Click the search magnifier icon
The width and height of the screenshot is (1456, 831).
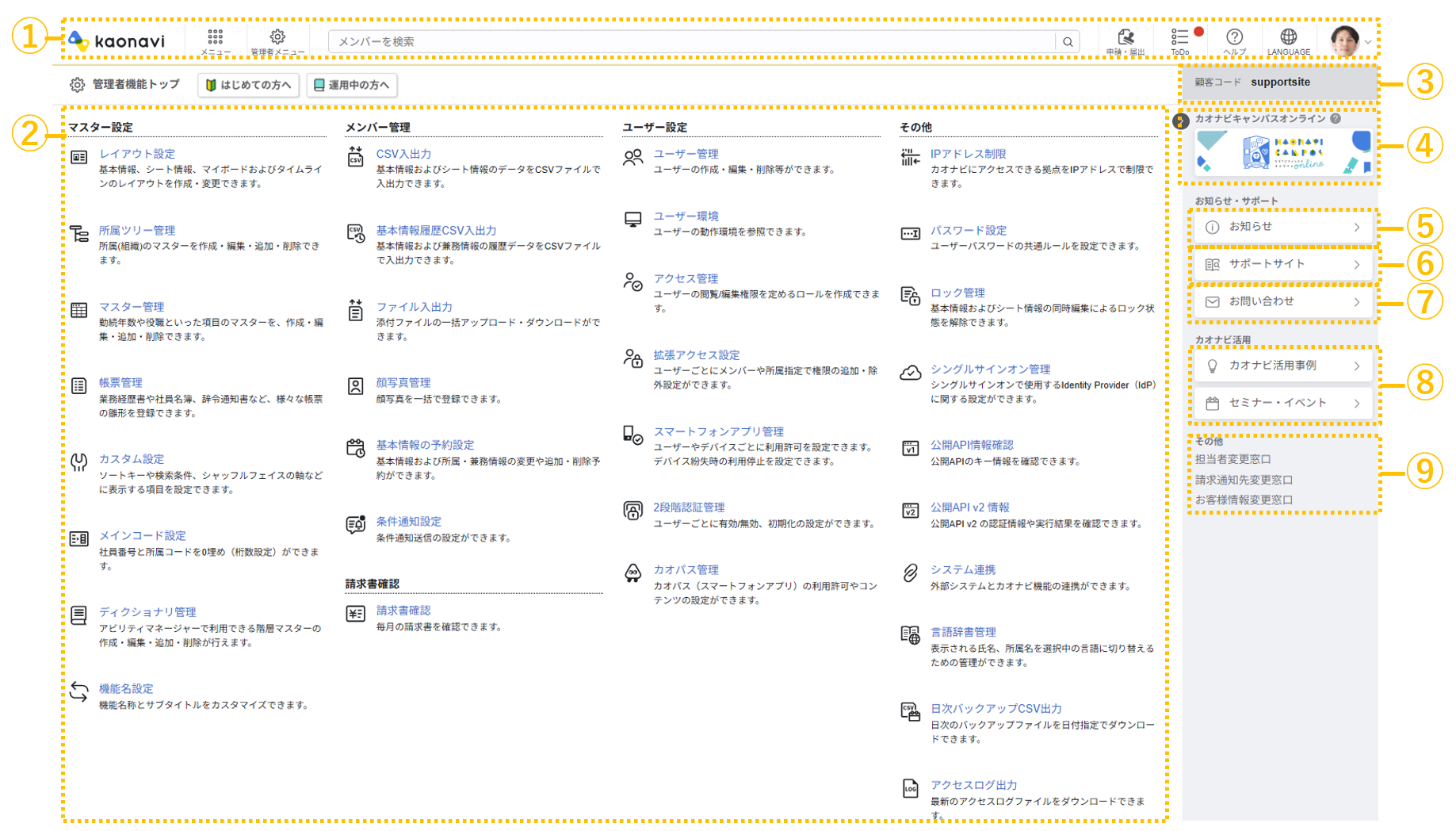click(1068, 41)
